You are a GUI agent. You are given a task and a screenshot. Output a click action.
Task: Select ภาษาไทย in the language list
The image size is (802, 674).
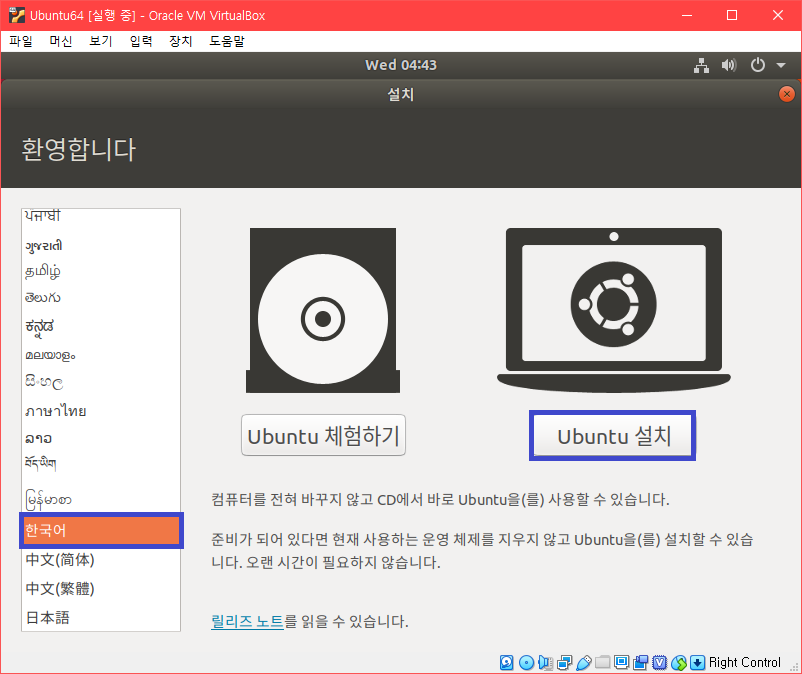[101, 411]
